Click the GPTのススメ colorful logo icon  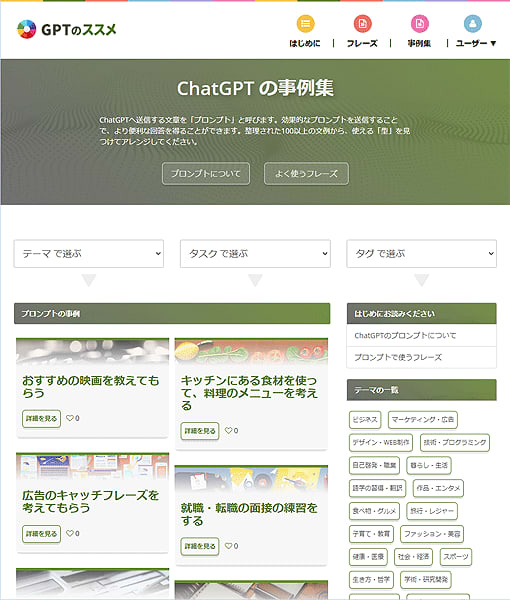click(26, 29)
